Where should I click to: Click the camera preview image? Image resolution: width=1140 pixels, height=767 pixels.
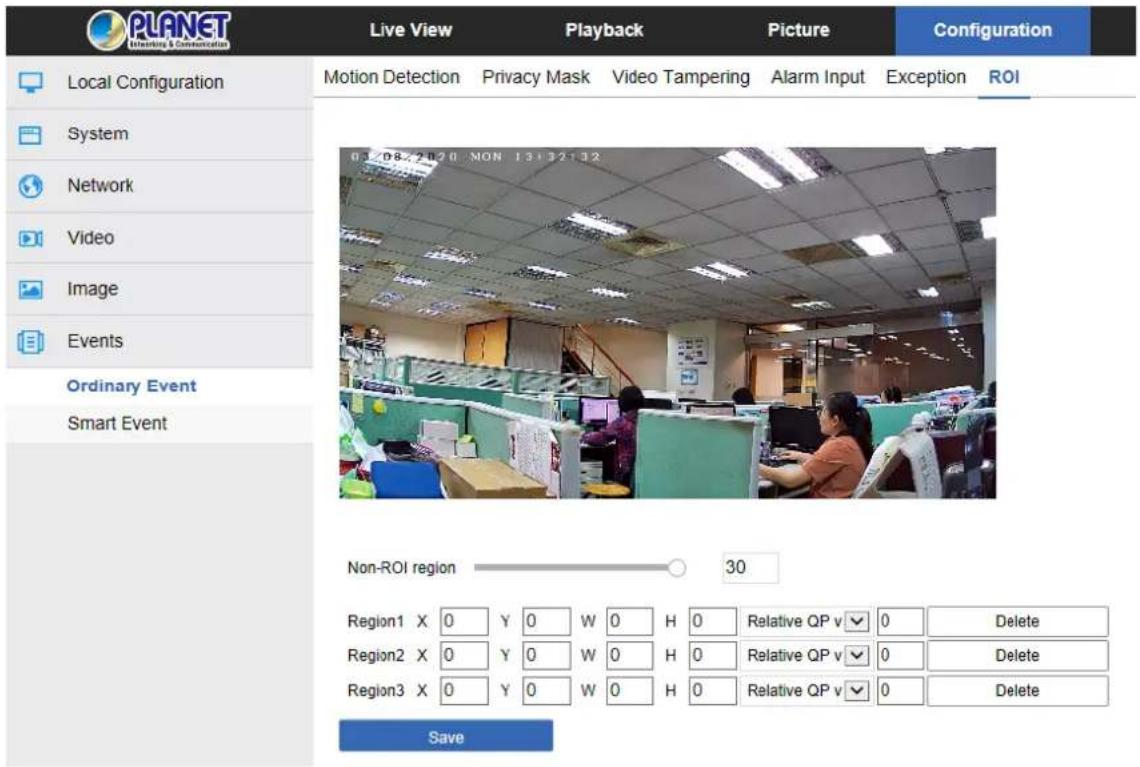click(x=667, y=323)
